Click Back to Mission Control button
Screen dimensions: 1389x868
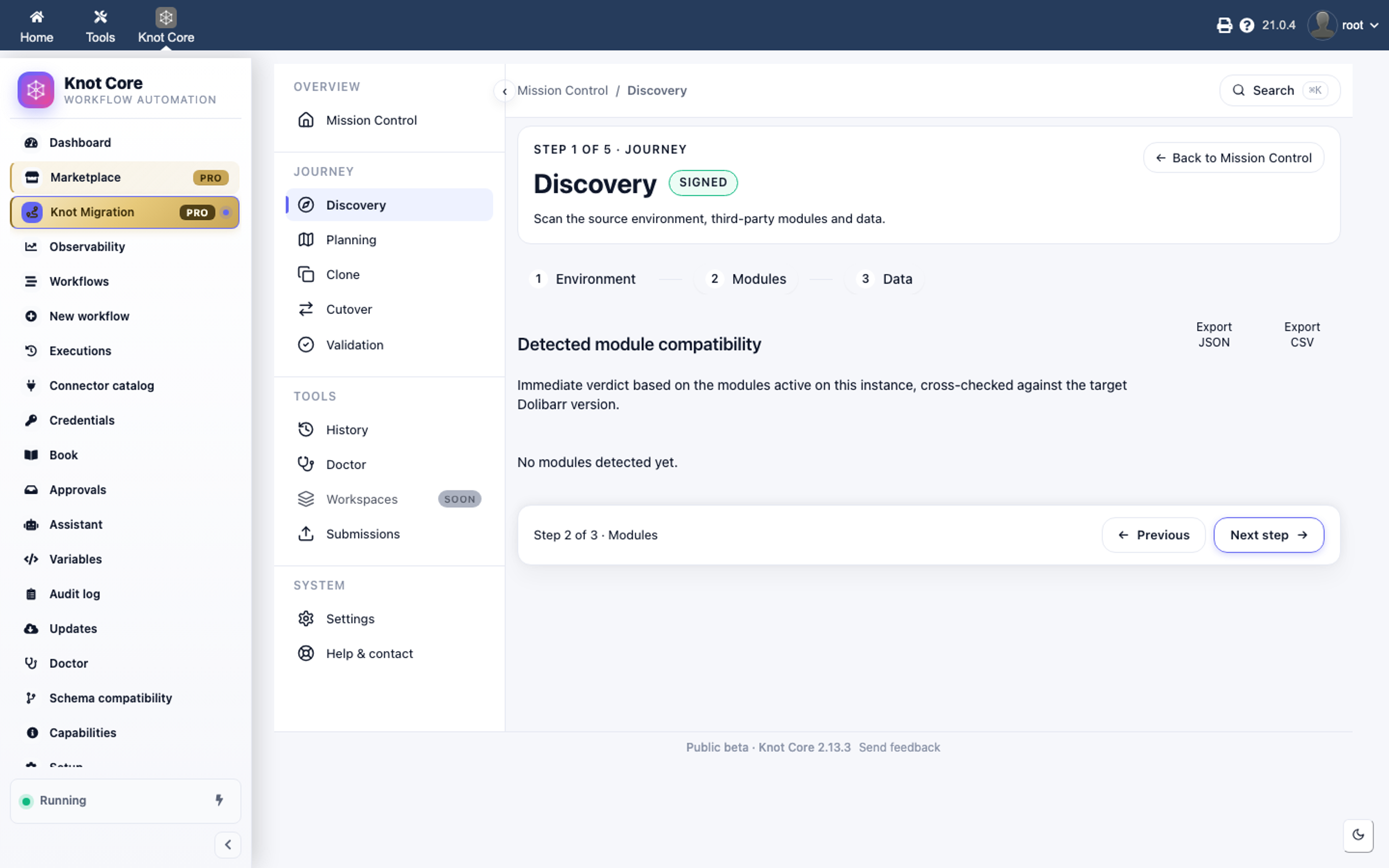(x=1233, y=158)
